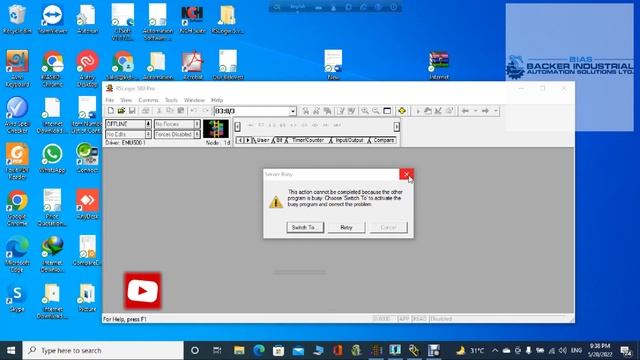Switch to the Timer/Counter instruction tab
Viewport: 640px width, 360px height.
307,140
